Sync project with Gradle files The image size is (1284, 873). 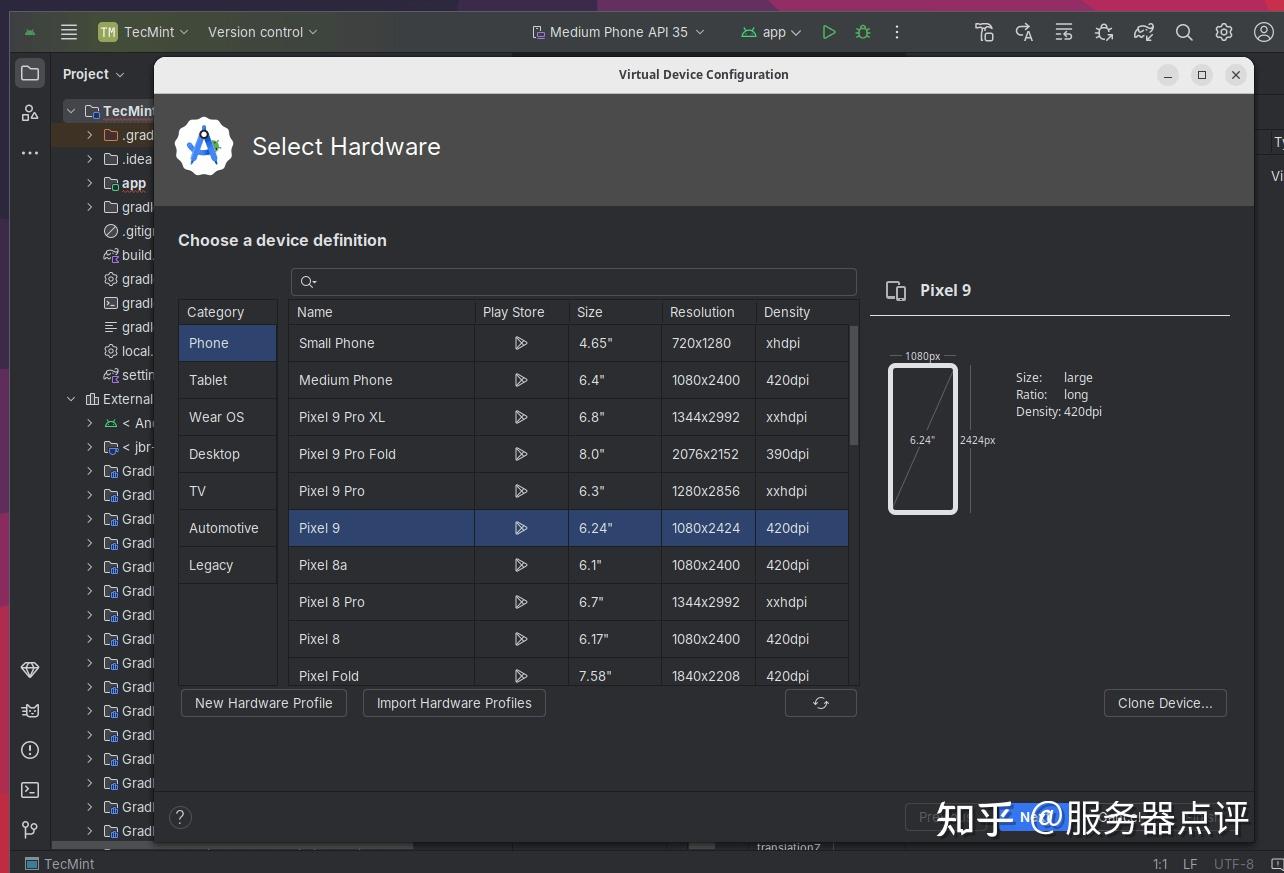[x=1144, y=32]
